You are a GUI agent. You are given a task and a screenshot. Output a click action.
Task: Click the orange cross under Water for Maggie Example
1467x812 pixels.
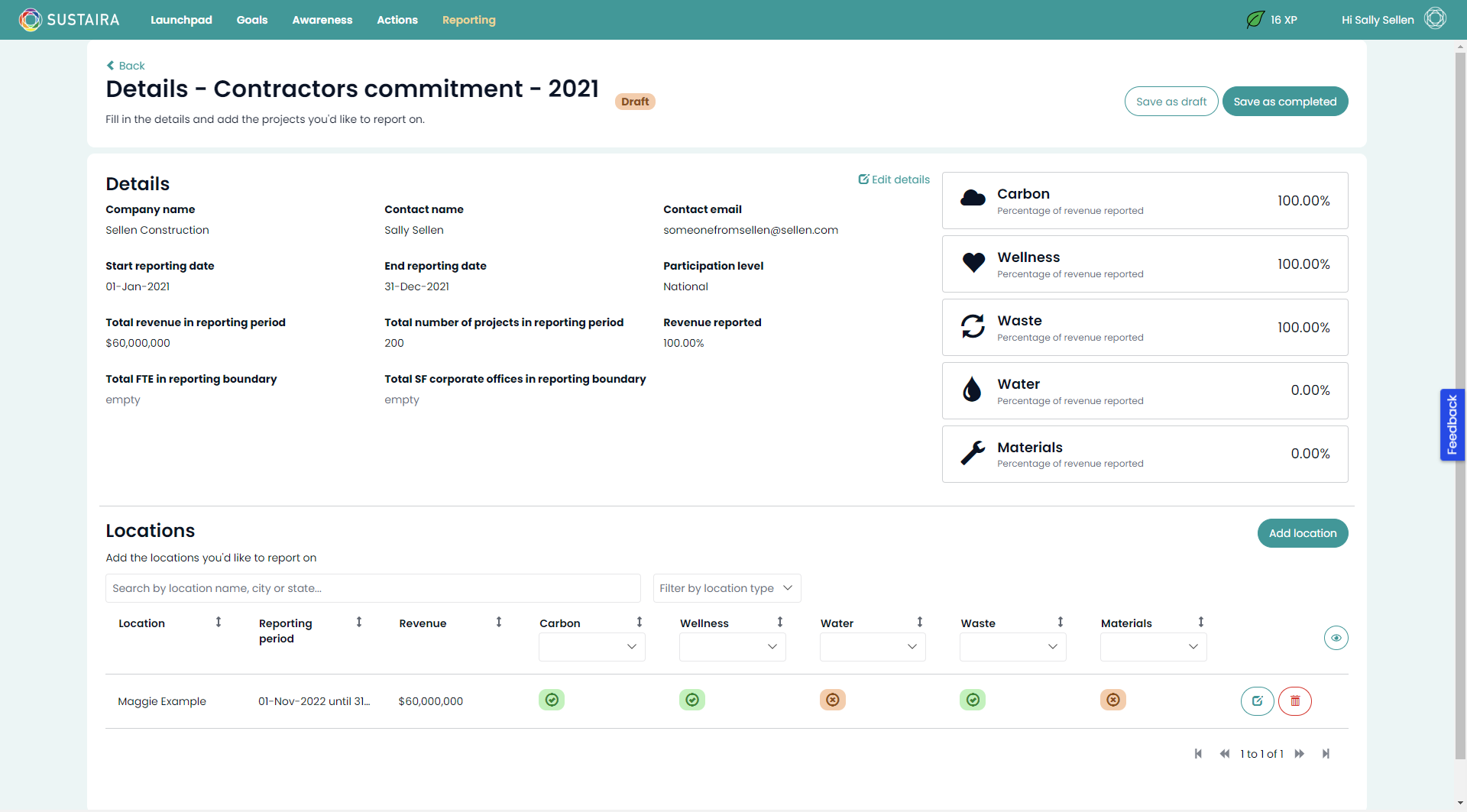[x=832, y=699]
